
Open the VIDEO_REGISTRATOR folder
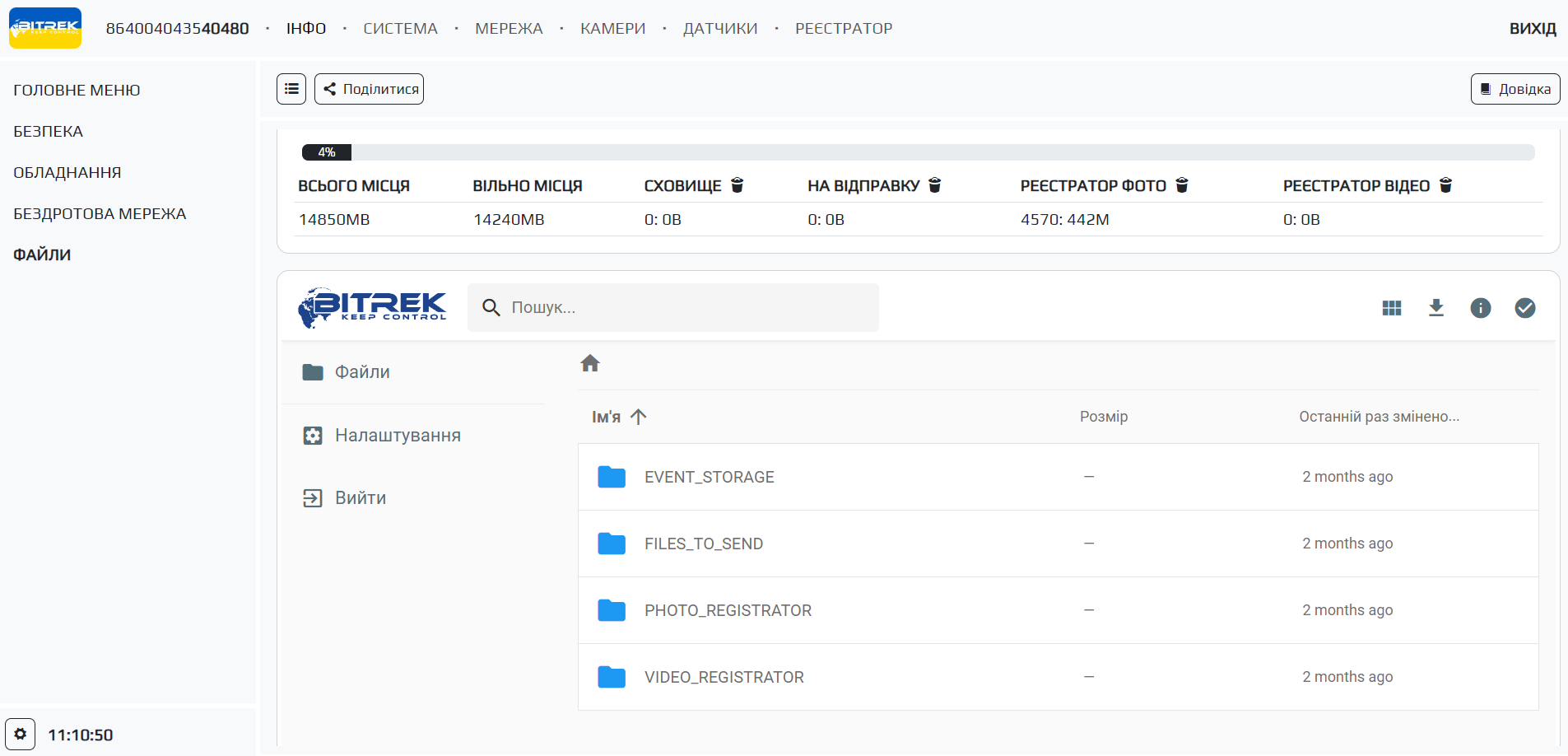pos(724,677)
